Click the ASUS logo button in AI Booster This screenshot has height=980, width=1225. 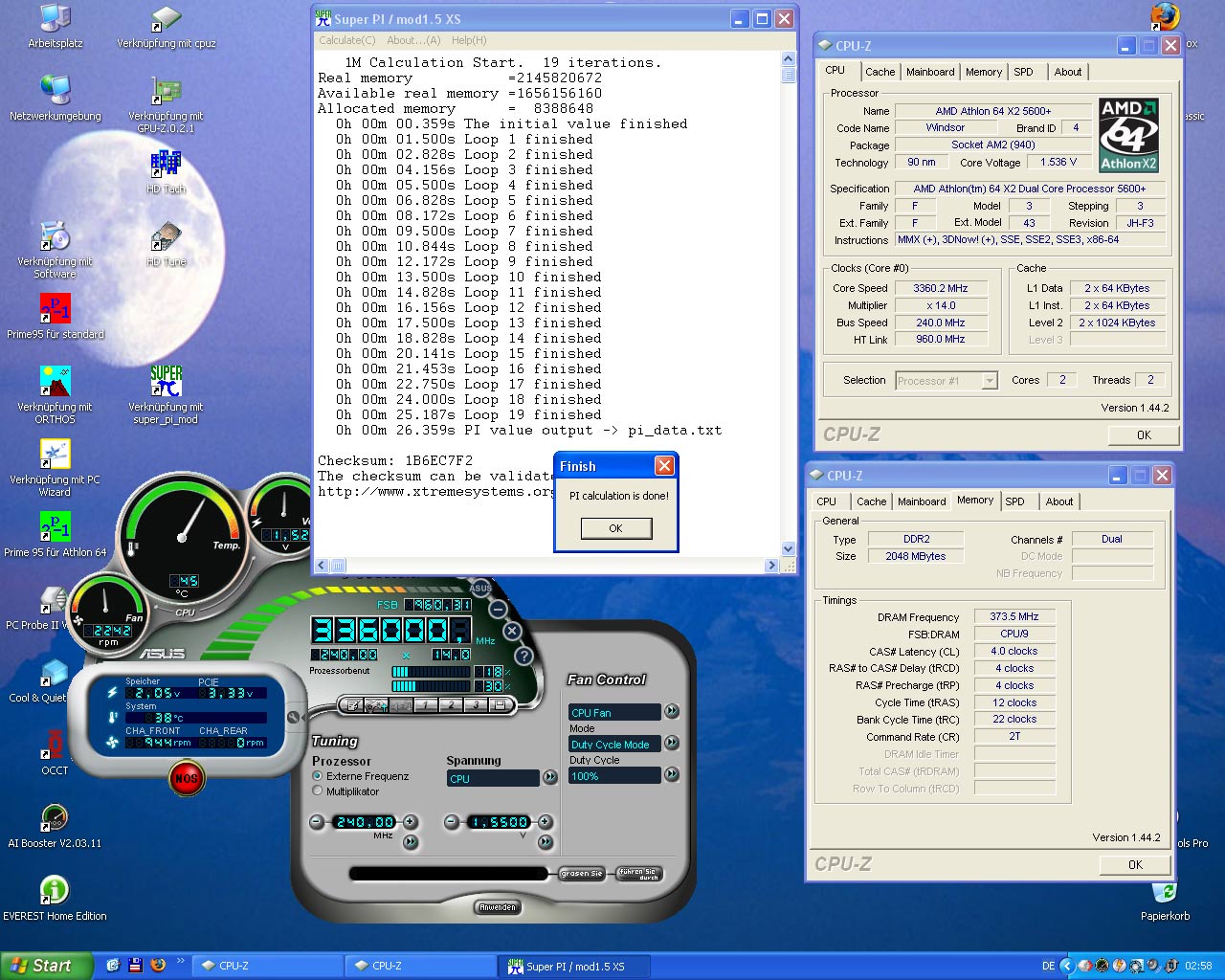480,588
